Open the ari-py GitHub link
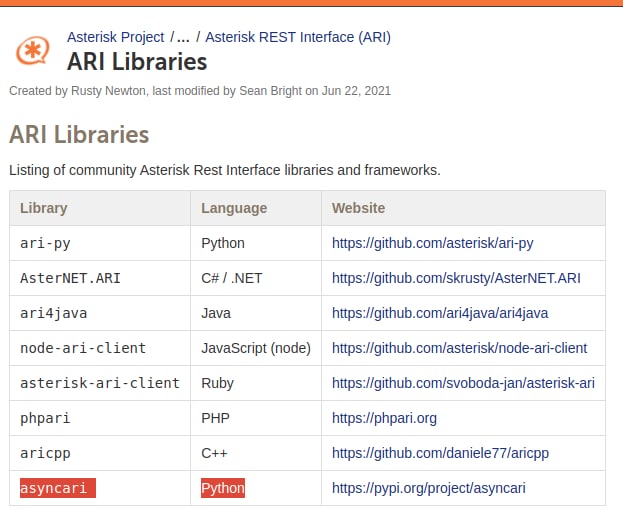623x525 pixels. click(x=433, y=243)
